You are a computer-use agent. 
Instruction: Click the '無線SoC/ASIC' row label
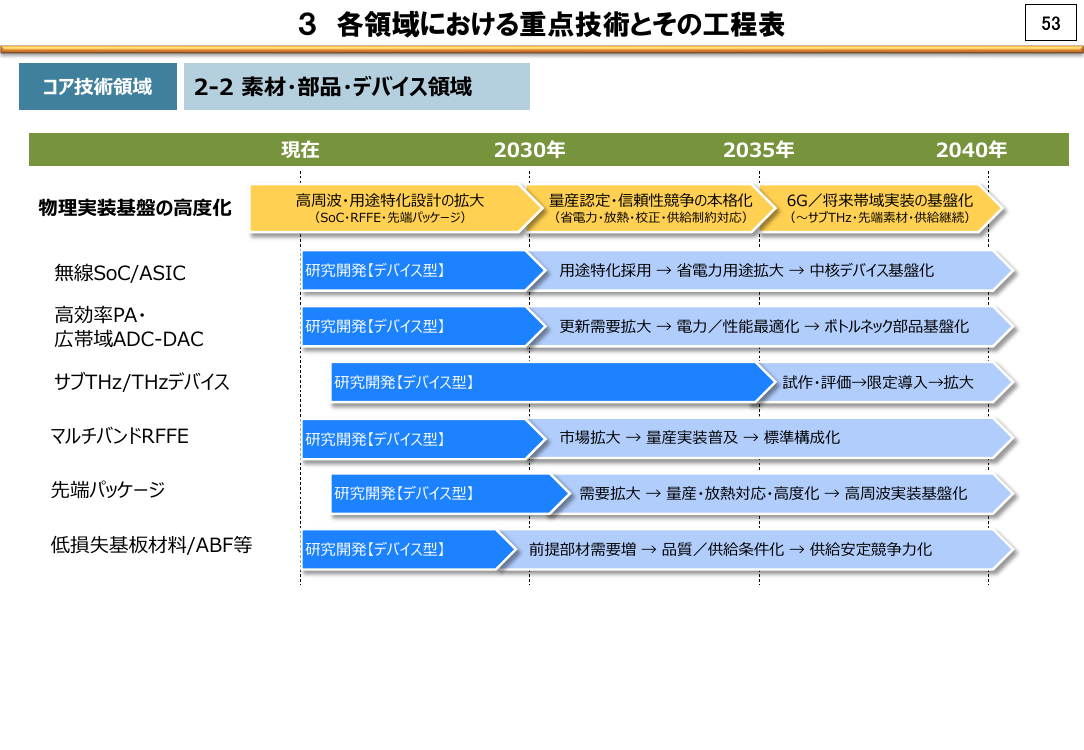pos(120,273)
